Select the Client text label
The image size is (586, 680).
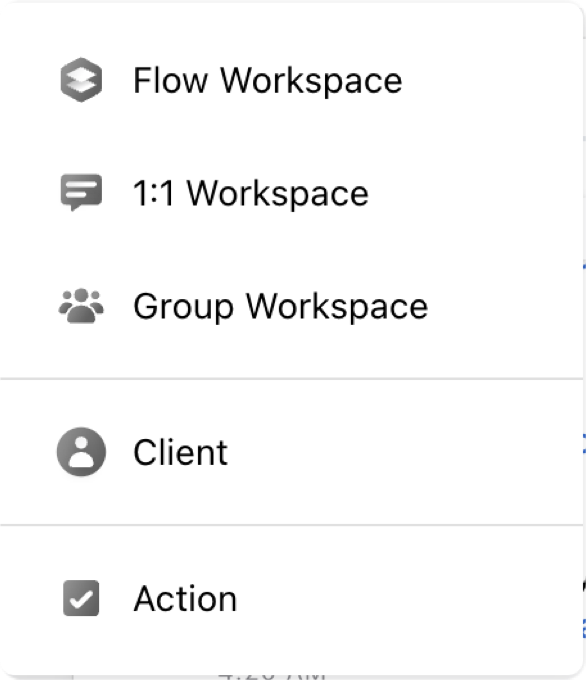(x=180, y=452)
